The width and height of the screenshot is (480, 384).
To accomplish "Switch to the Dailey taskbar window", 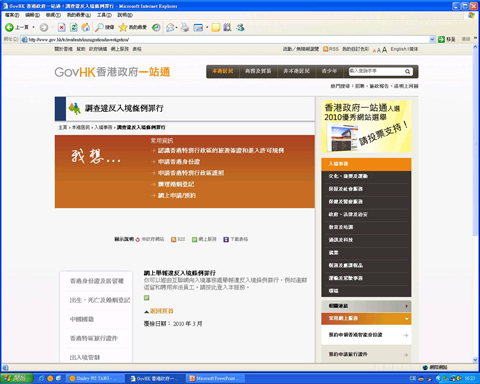I will pyautogui.click(x=95, y=378).
